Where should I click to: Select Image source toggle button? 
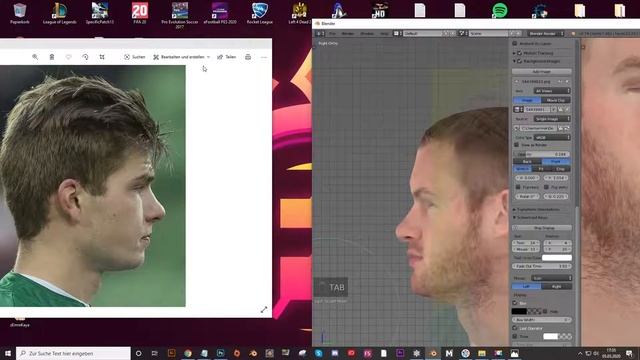527,100
